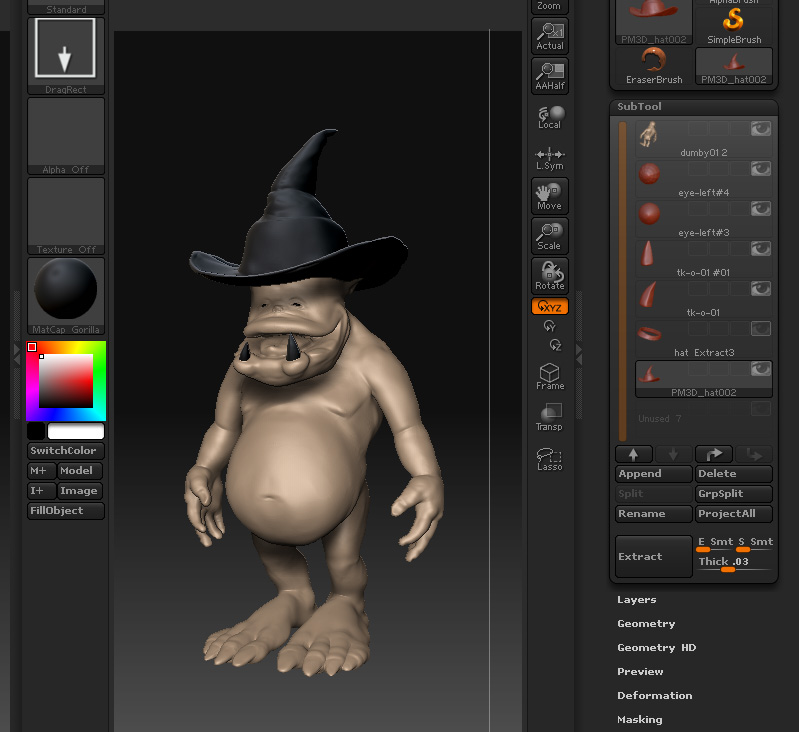Adjust the Thick .03 slider
Screen dimensions: 799x732
coord(734,563)
